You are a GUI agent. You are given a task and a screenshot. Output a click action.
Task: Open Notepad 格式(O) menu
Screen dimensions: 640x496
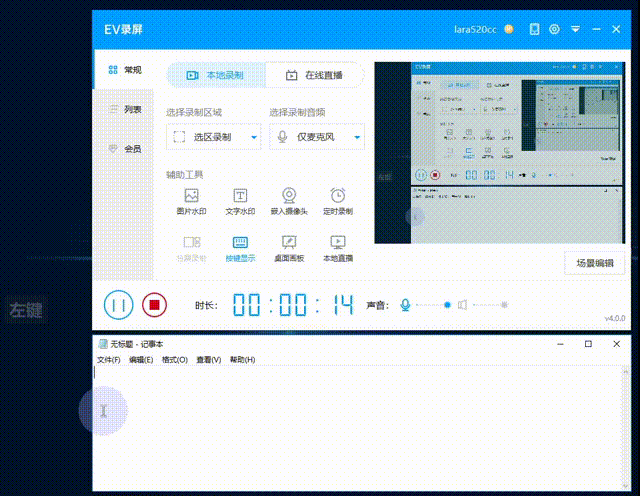point(175,360)
